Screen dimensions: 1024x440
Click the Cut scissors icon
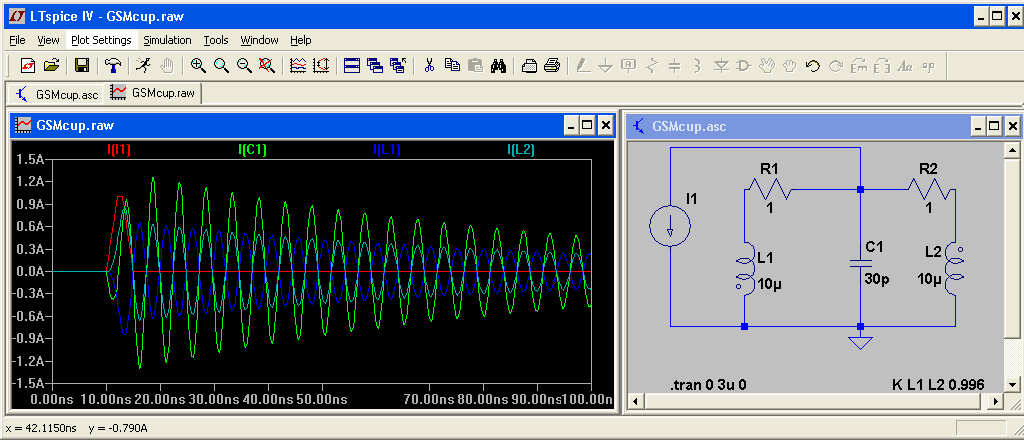(x=429, y=66)
